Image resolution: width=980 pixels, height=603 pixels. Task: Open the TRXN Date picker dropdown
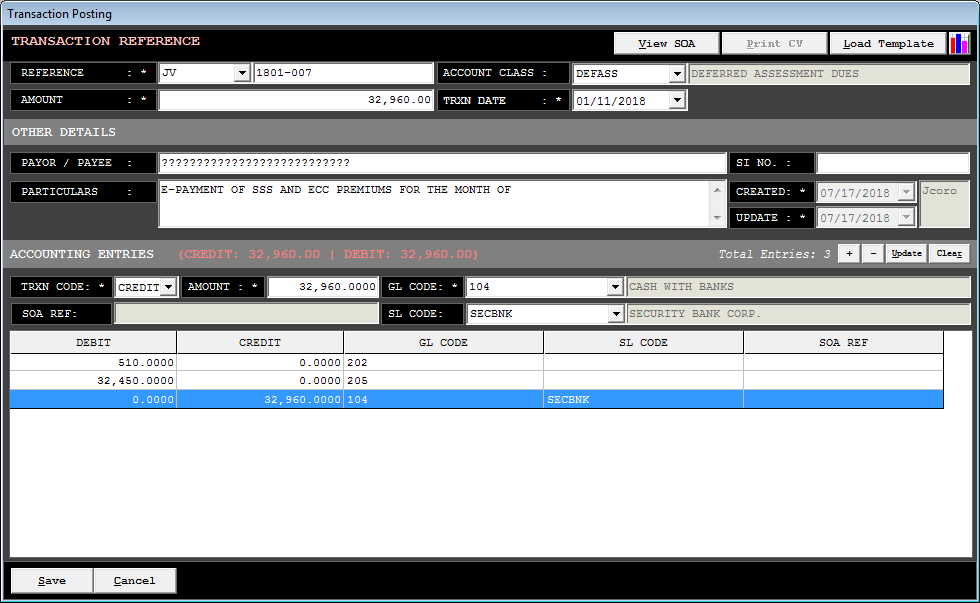pos(676,100)
